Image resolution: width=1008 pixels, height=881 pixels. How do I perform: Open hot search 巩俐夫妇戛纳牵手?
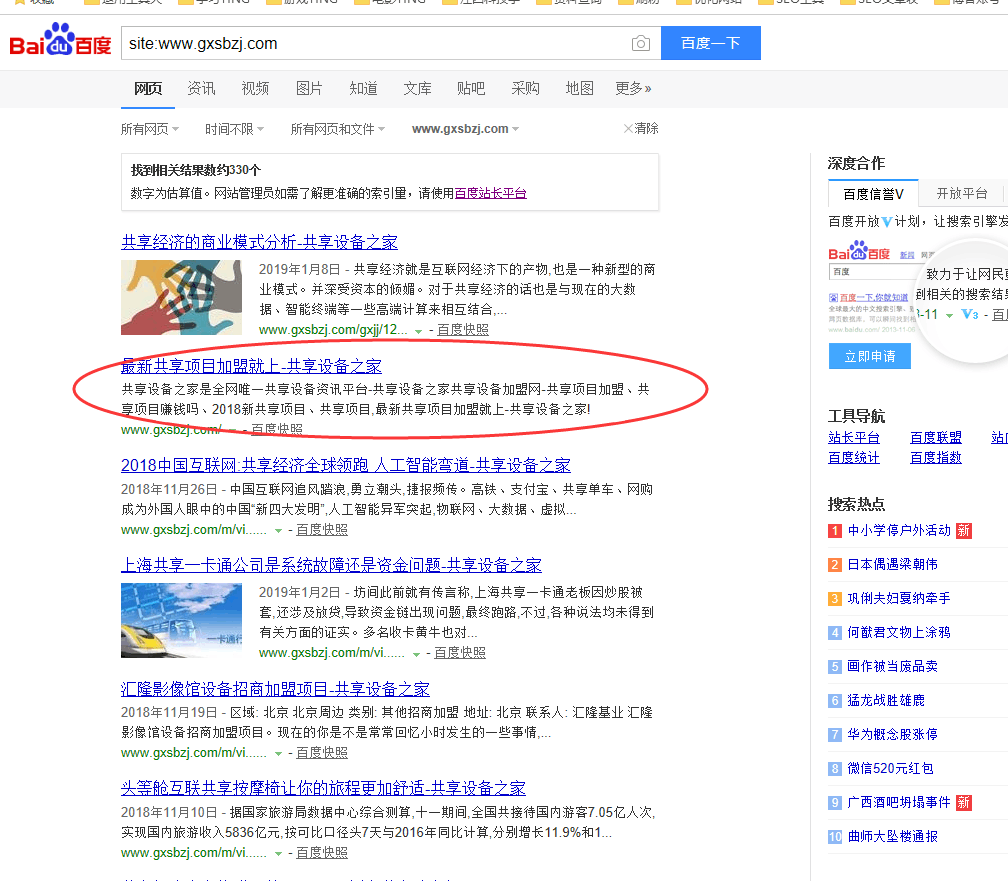click(899, 599)
